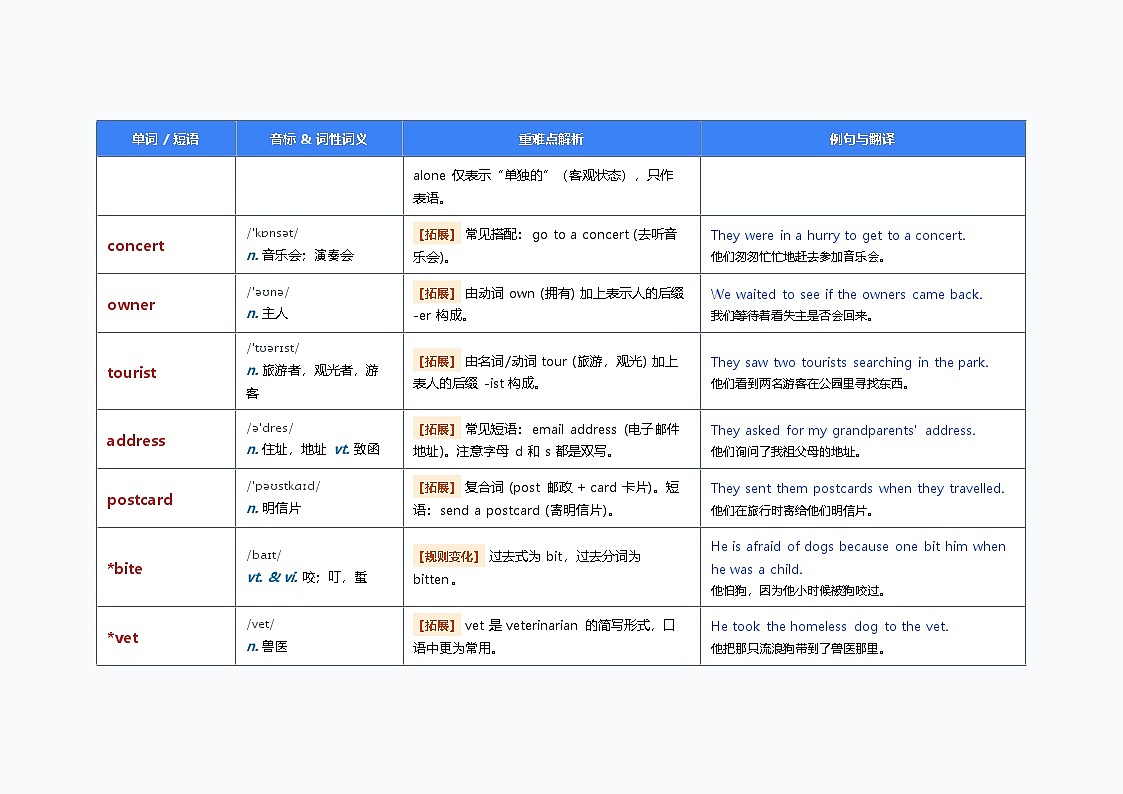Screen dimensions: 1123x794
Task: Click translation 他们在旅行时寄给他们明信片
Action: click(791, 510)
